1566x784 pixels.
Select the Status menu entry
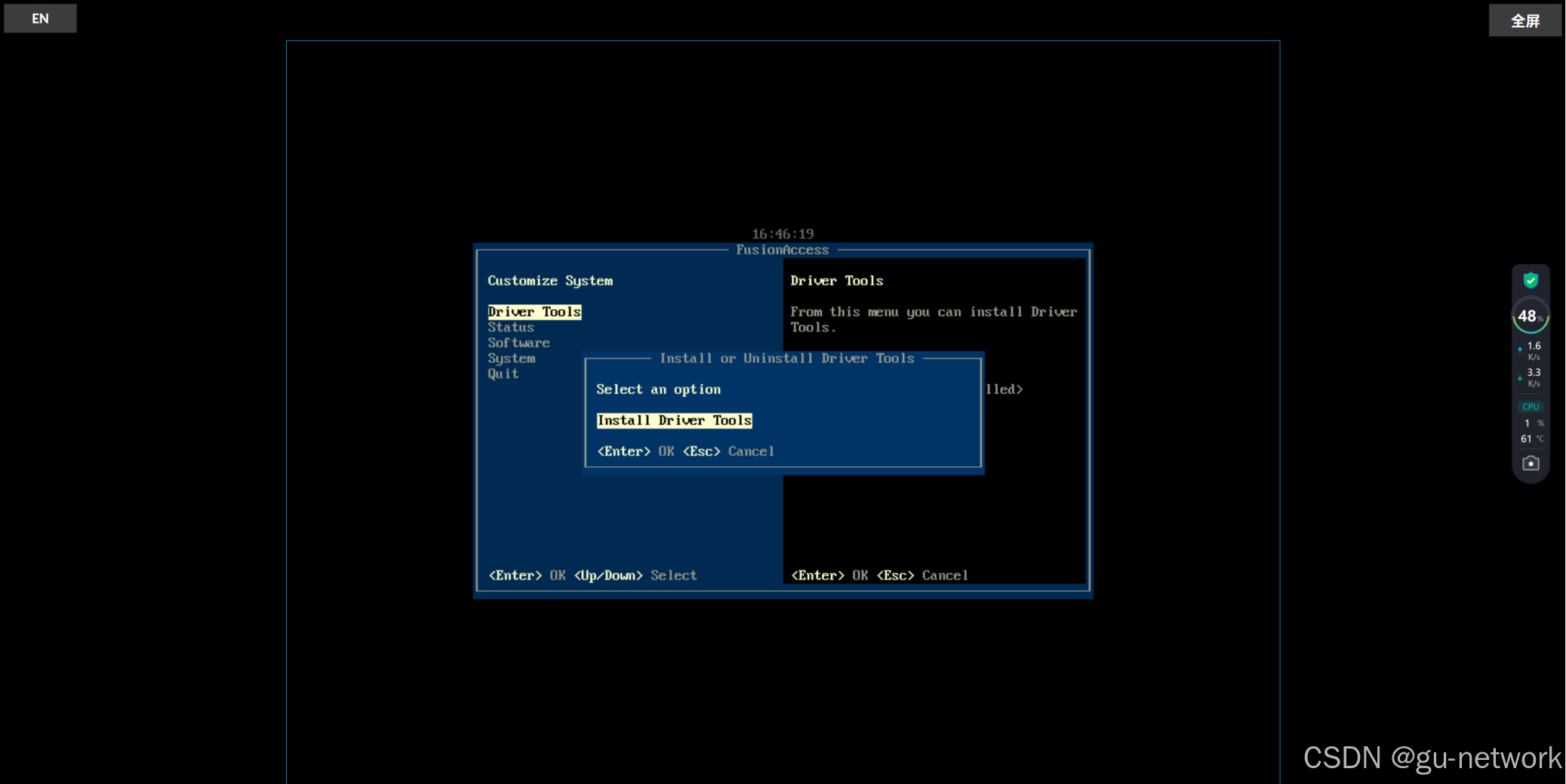click(x=511, y=327)
